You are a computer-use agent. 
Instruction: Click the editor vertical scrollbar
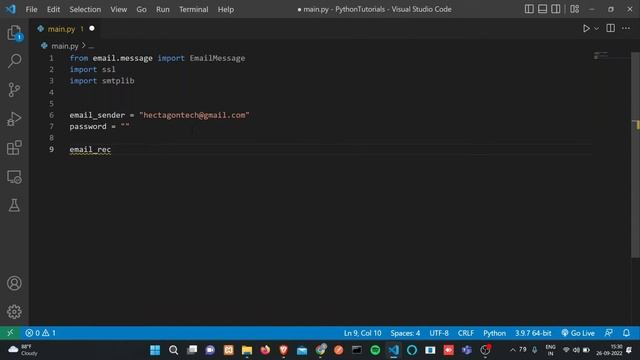[636, 155]
